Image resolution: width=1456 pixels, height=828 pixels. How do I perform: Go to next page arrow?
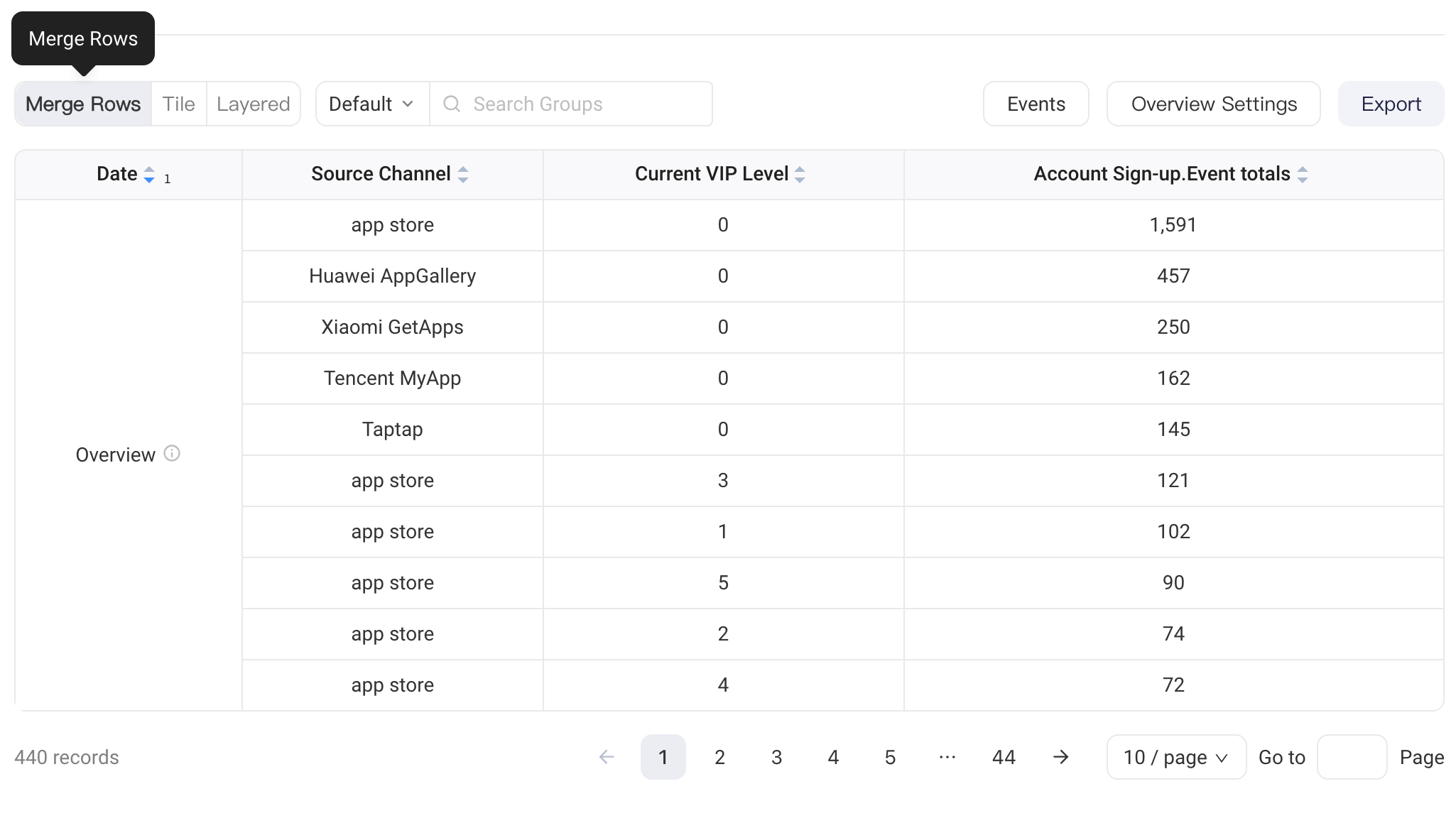click(x=1060, y=757)
